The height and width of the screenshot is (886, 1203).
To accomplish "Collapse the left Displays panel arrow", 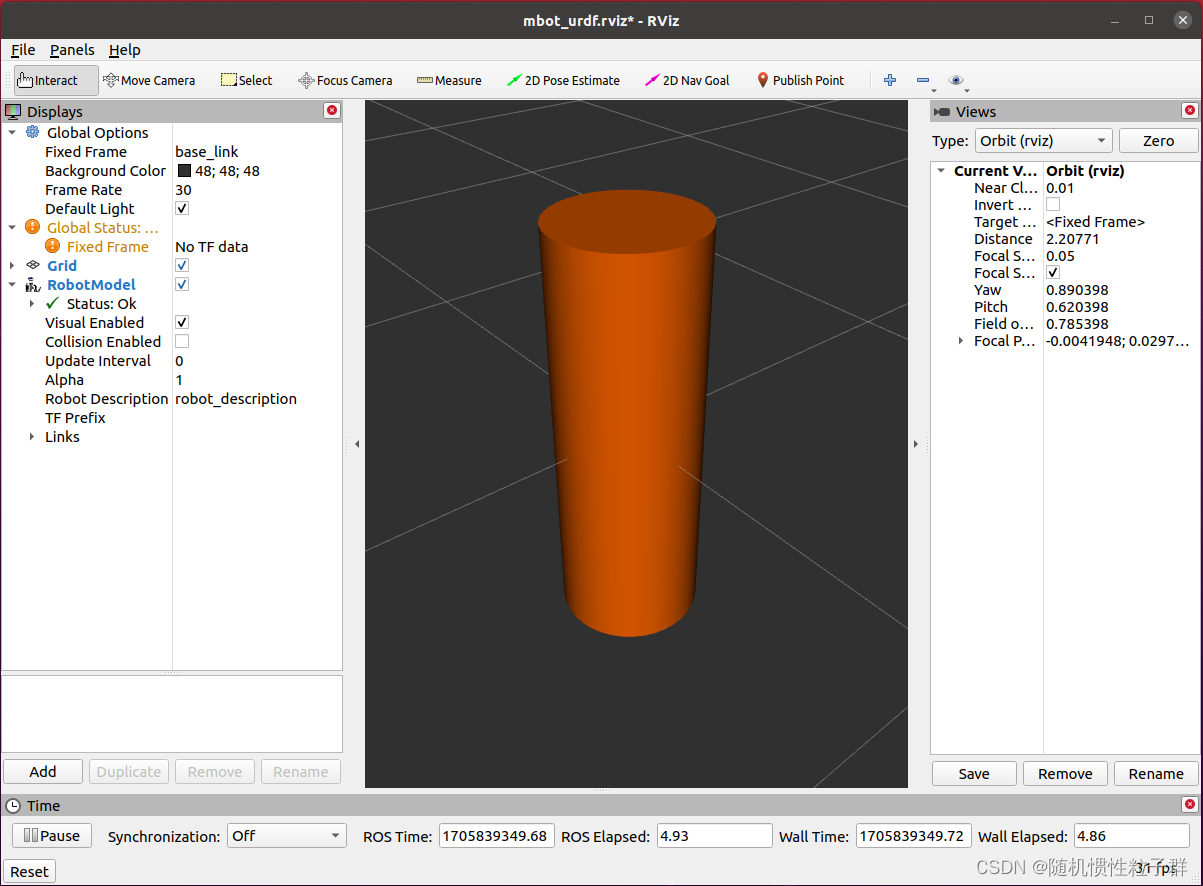I will pos(357,444).
